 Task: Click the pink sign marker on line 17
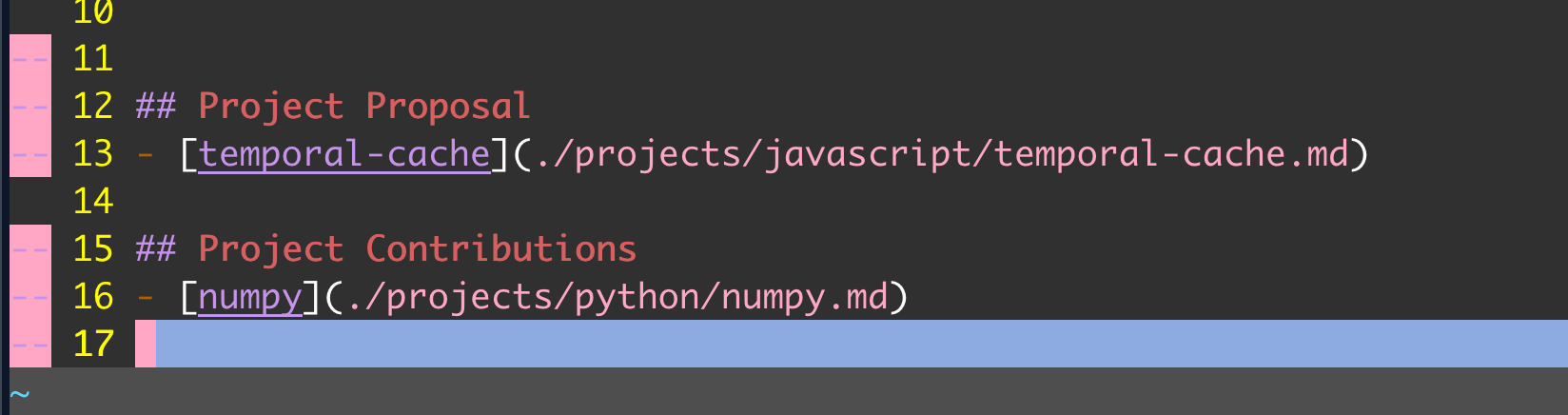tap(30, 344)
